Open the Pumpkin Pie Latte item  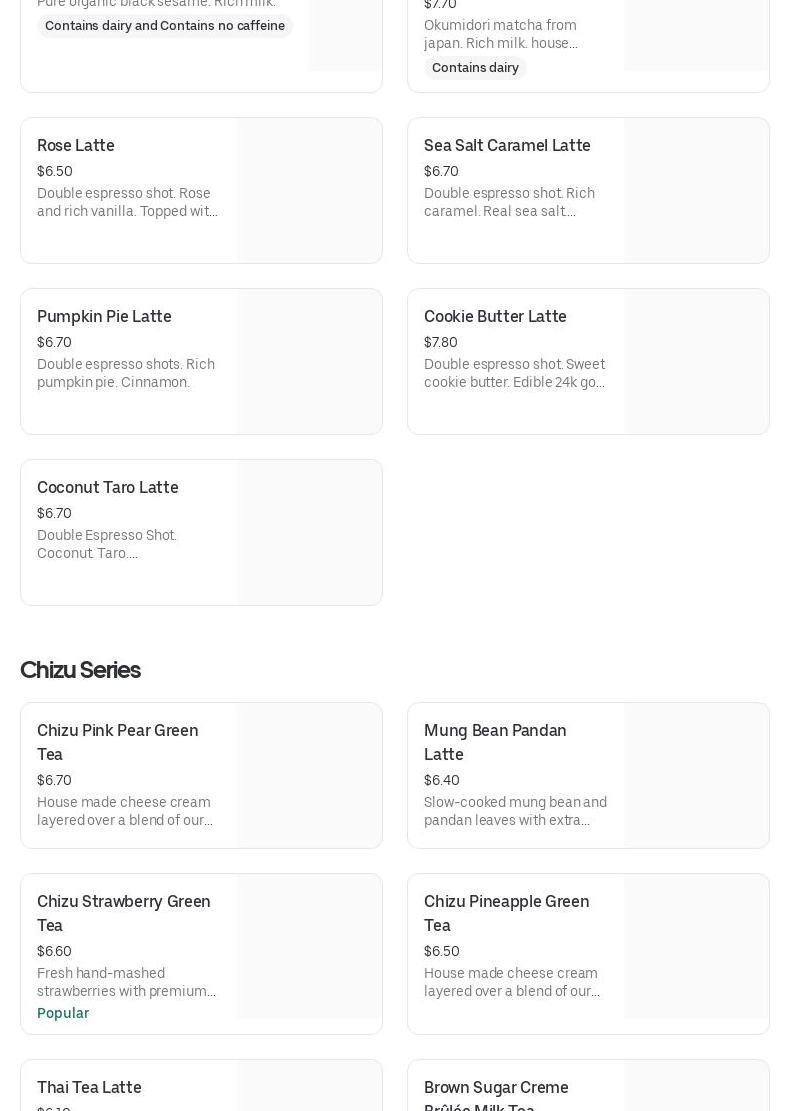[x=104, y=317]
